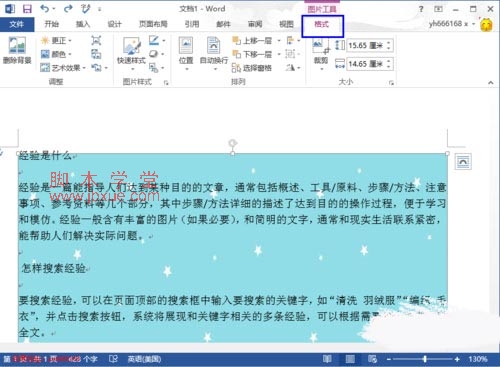
Task: Open the 位置 (Position) menu
Action: pyautogui.click(x=186, y=53)
